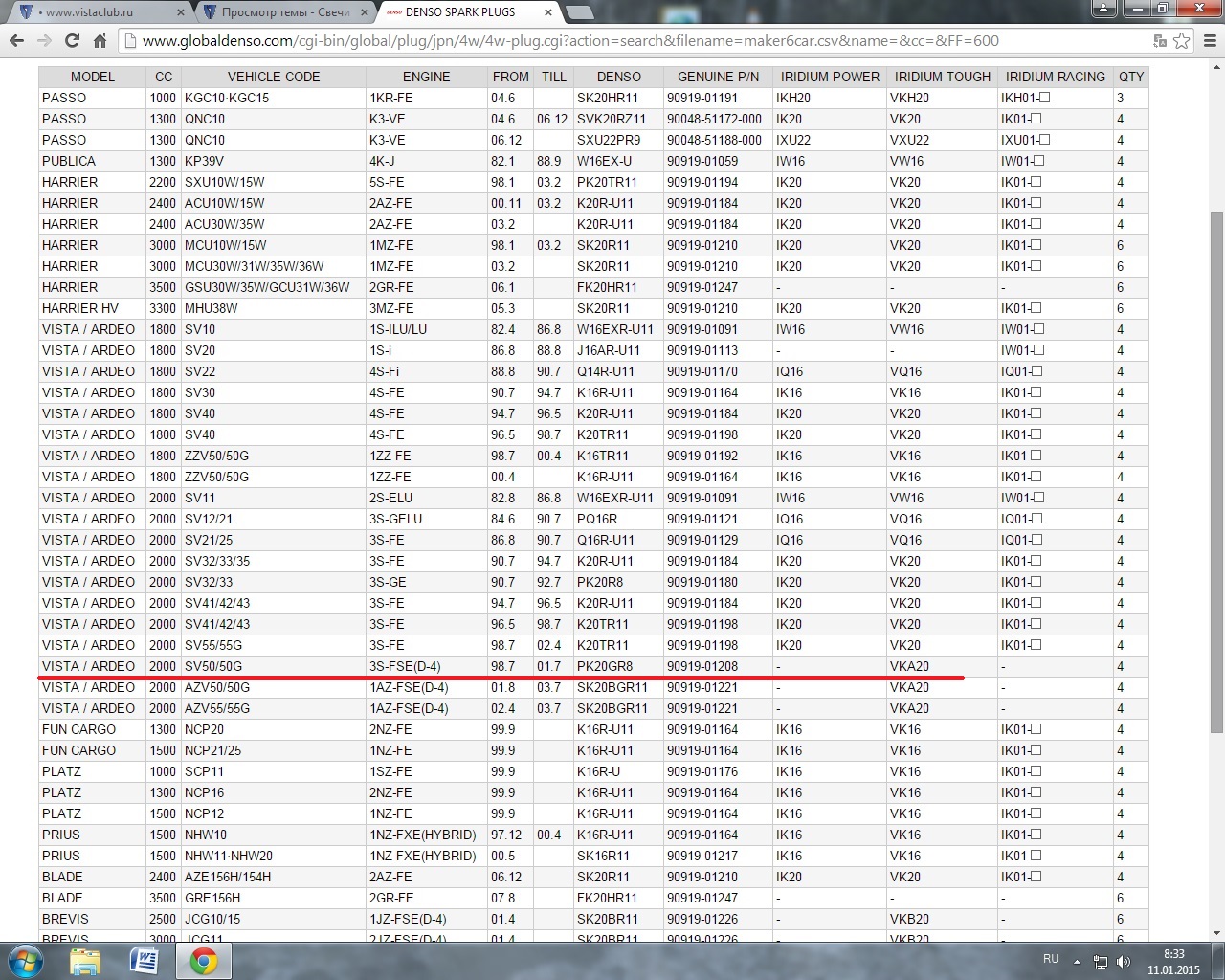
Task: Click the browser Forward arrow
Action: pyautogui.click(x=44, y=41)
